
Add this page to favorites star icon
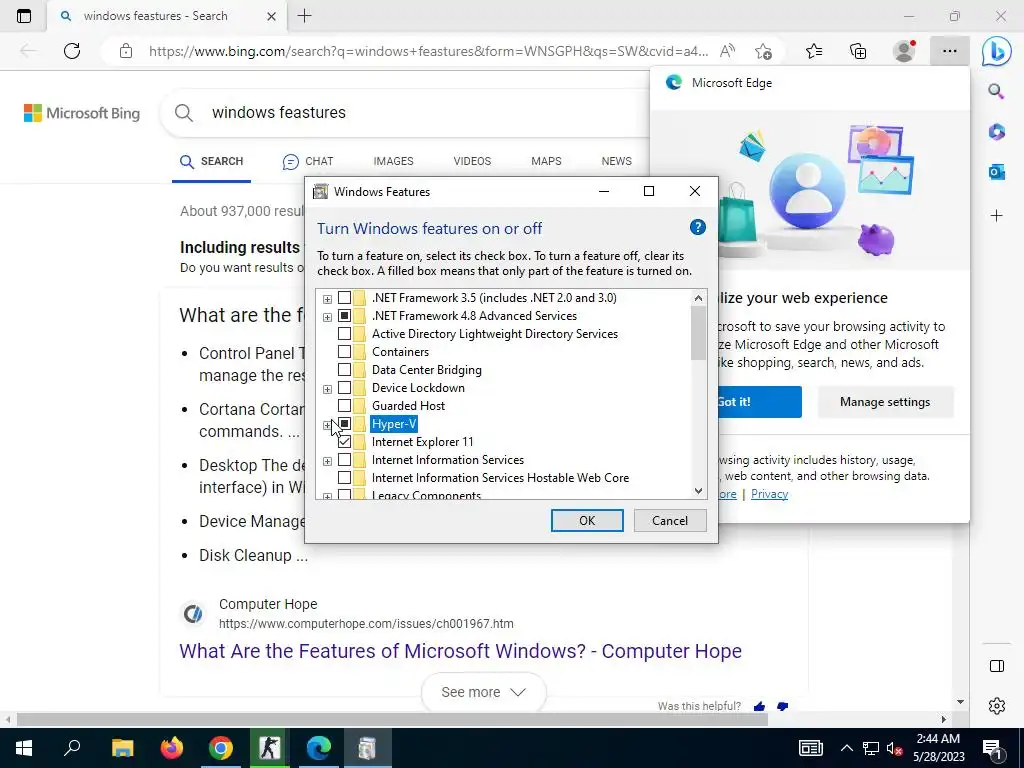[763, 51]
